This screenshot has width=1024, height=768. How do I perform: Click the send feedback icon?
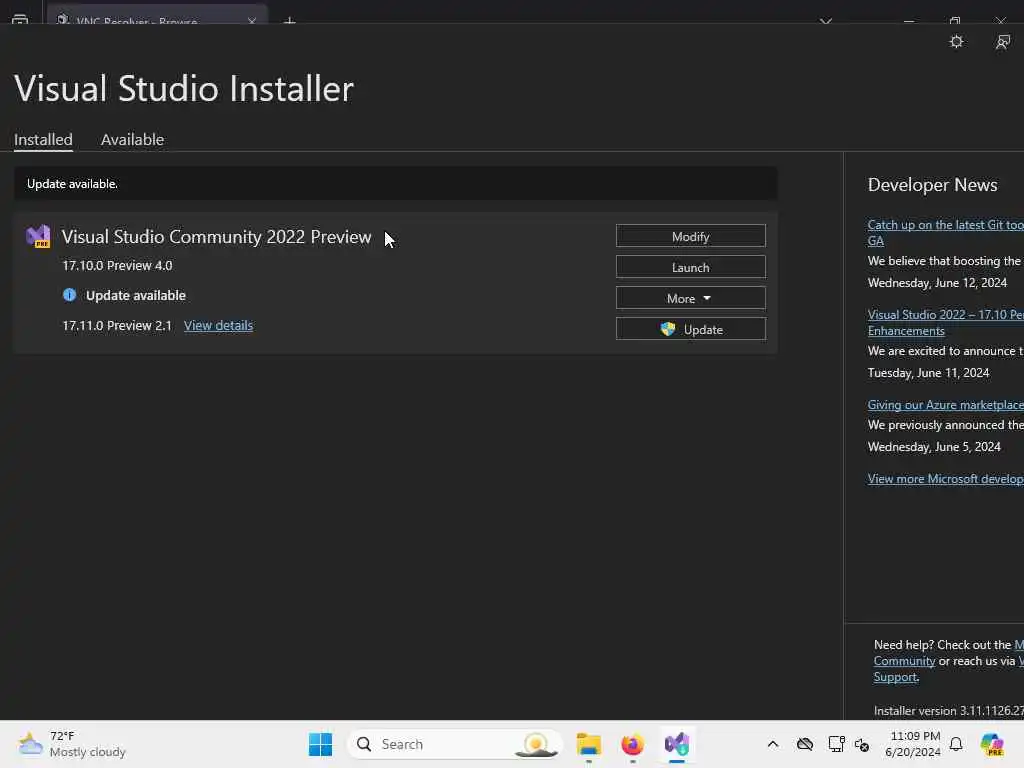click(x=1002, y=42)
